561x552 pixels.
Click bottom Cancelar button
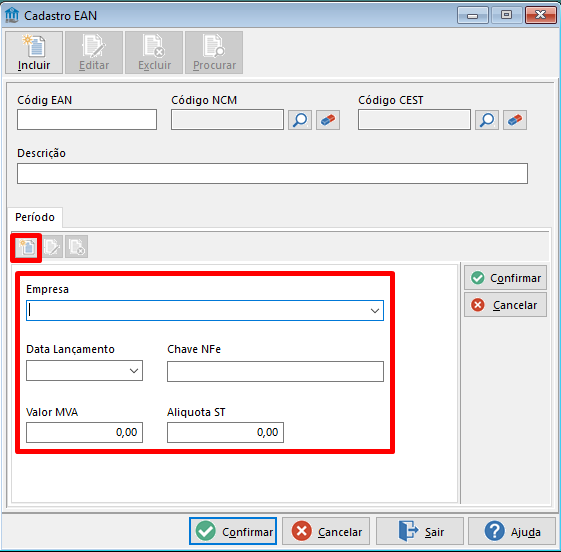tap(326, 531)
